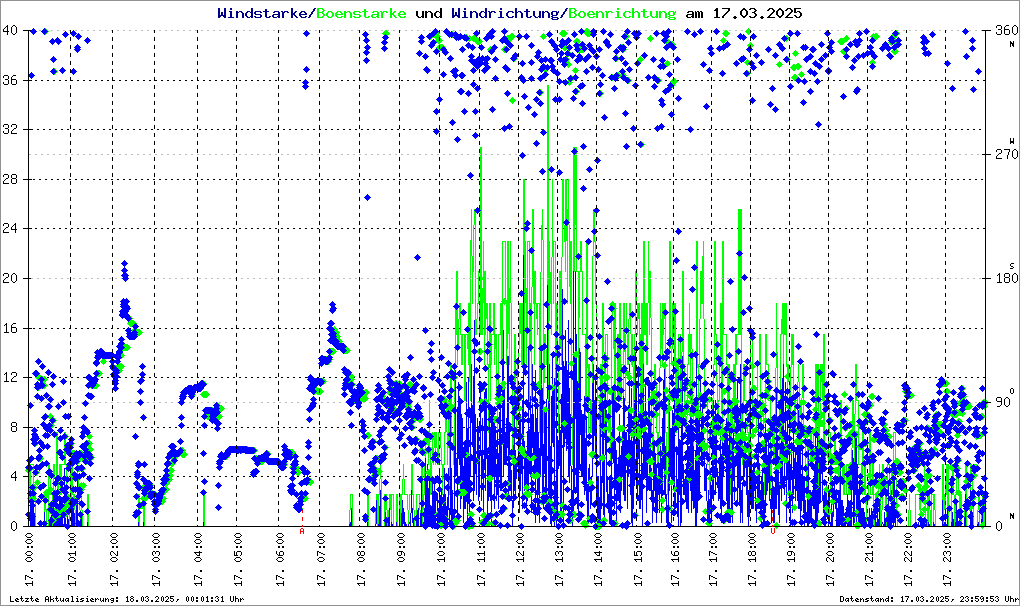Click the 12:00 time axis label
Screen dimensions: 1020x606
tap(520, 562)
